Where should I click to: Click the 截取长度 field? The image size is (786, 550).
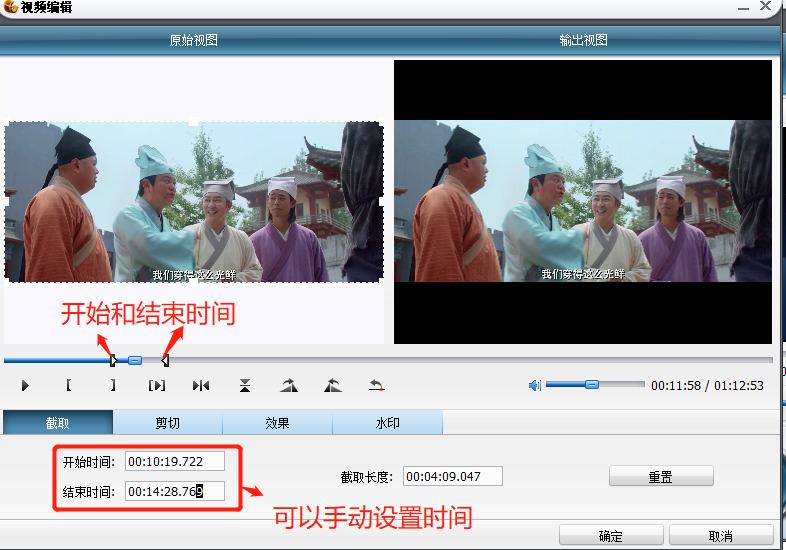pos(453,476)
